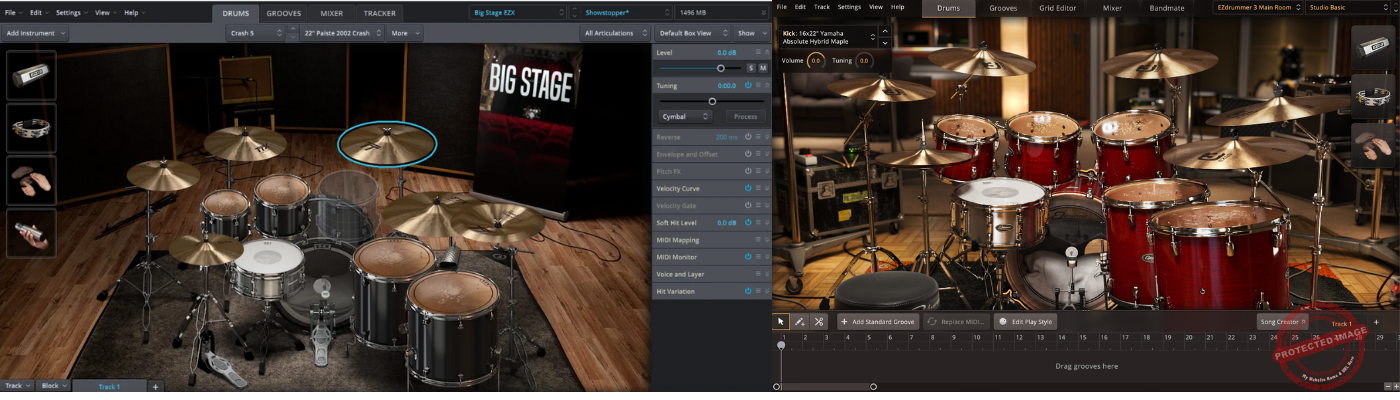Open the Kick 16x22 Yamaha drum selector
The height and width of the screenshot is (400, 1400).
(830, 37)
